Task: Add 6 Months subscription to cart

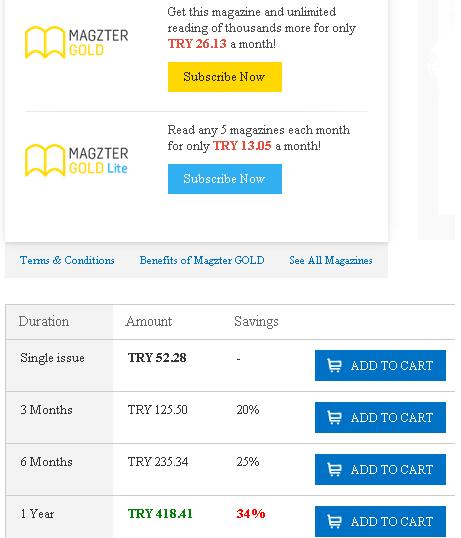Action: point(380,469)
